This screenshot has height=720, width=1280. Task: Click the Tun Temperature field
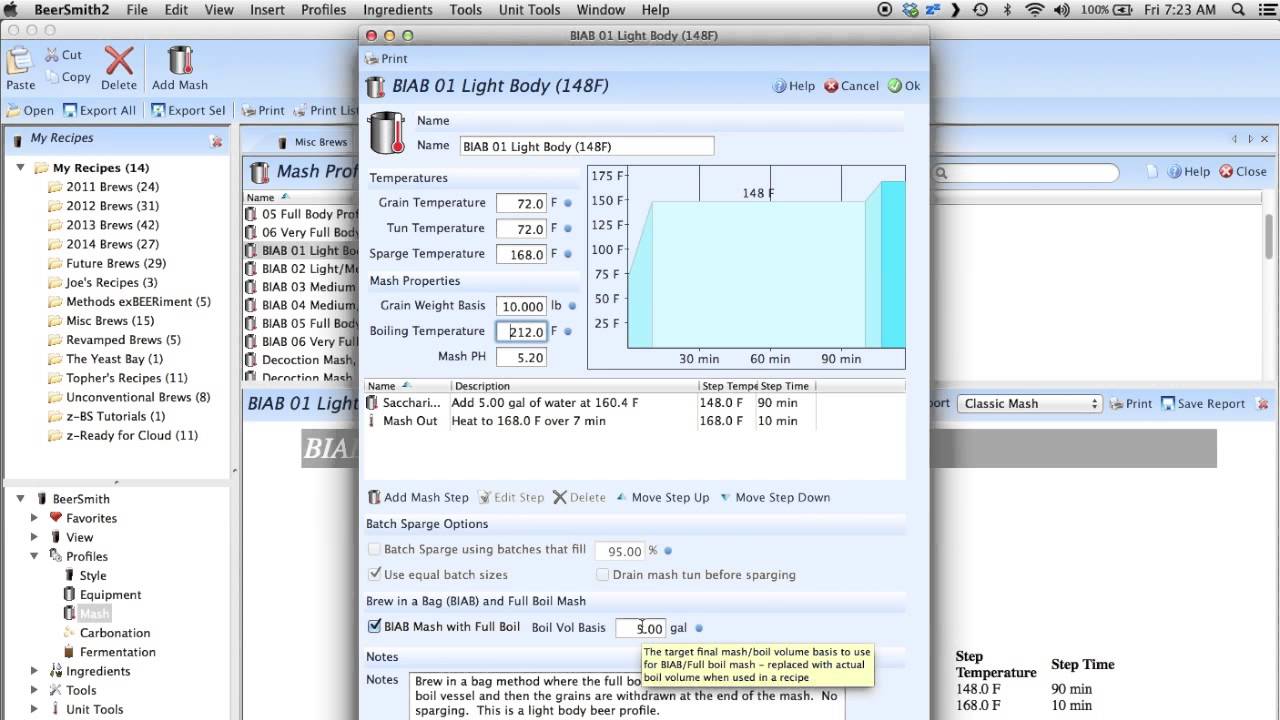pos(521,229)
